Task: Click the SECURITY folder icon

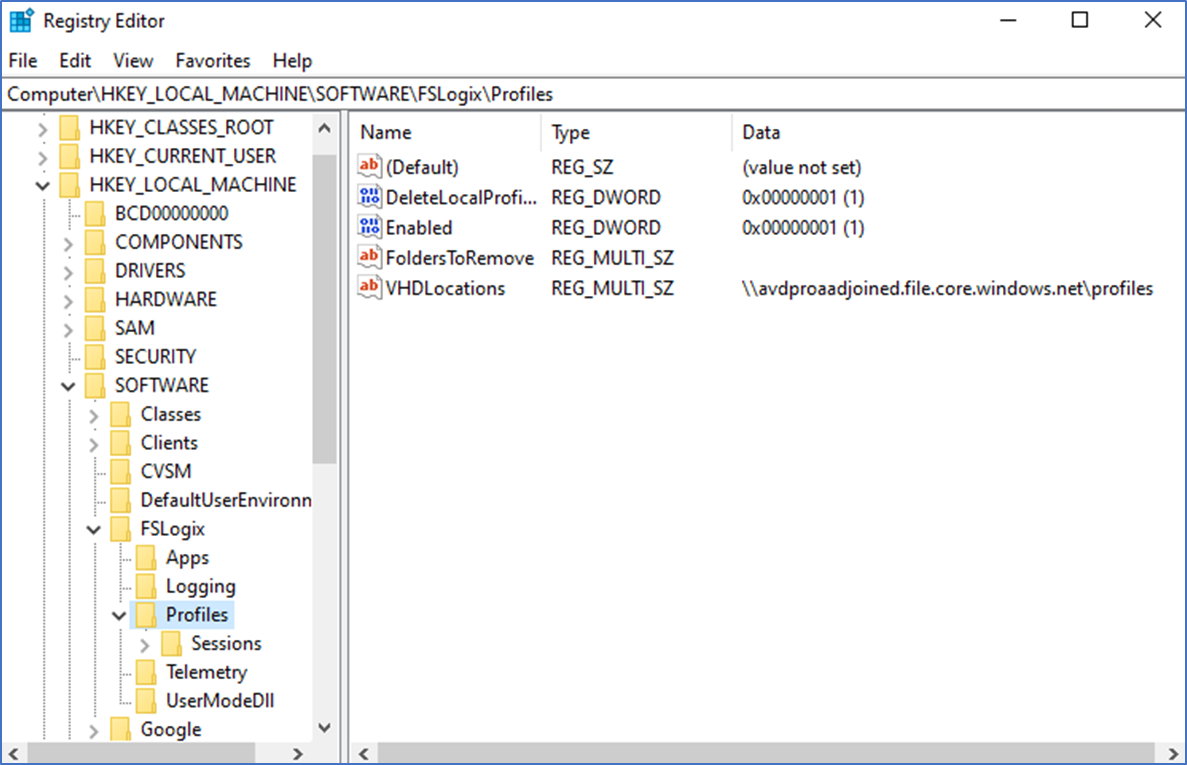Action: pos(95,356)
